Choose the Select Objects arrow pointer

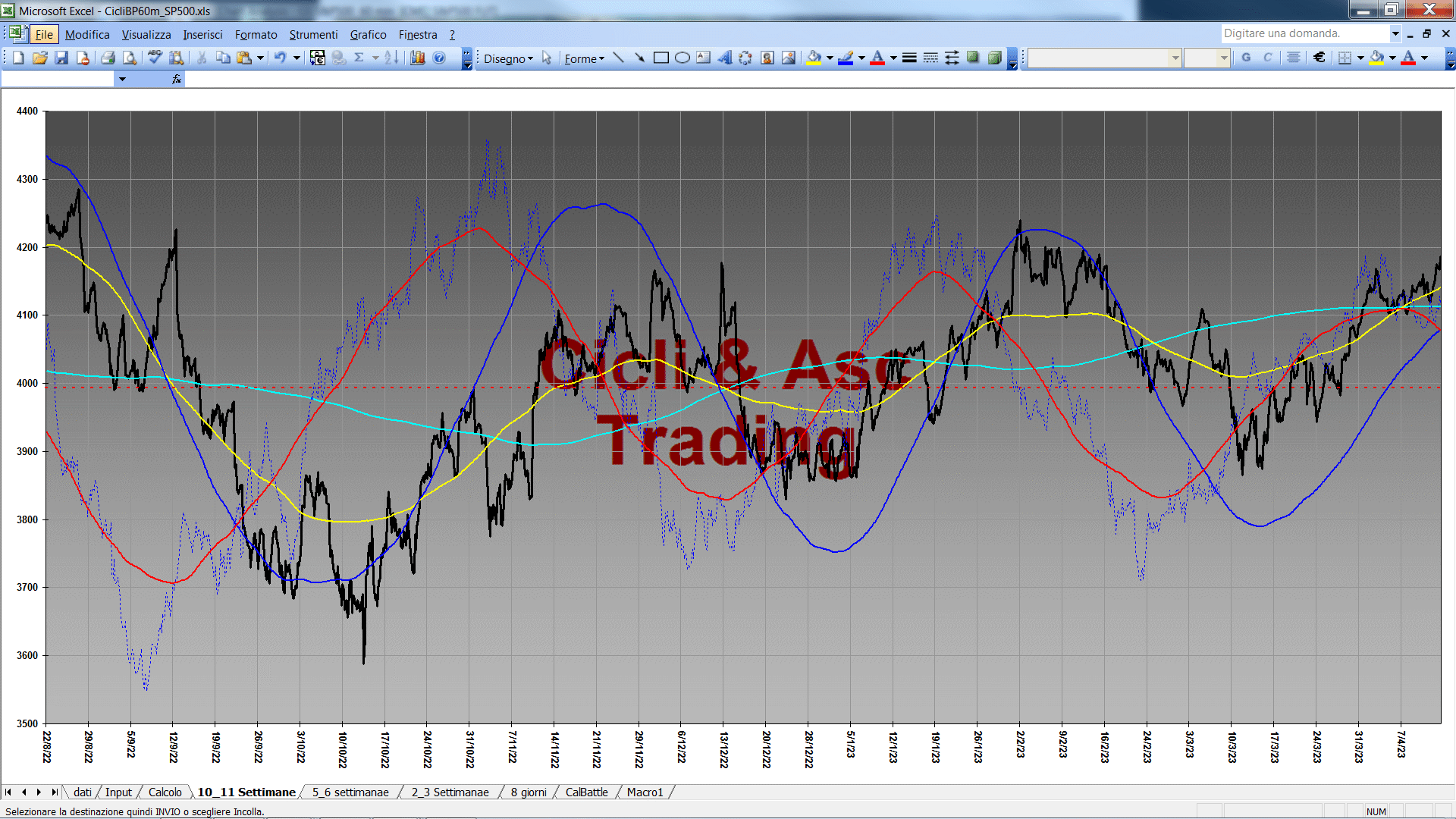[547, 58]
